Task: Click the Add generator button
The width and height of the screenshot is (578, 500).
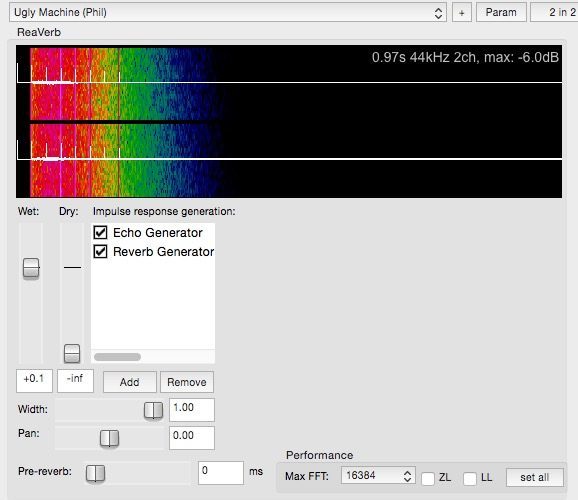Action: coord(130,382)
